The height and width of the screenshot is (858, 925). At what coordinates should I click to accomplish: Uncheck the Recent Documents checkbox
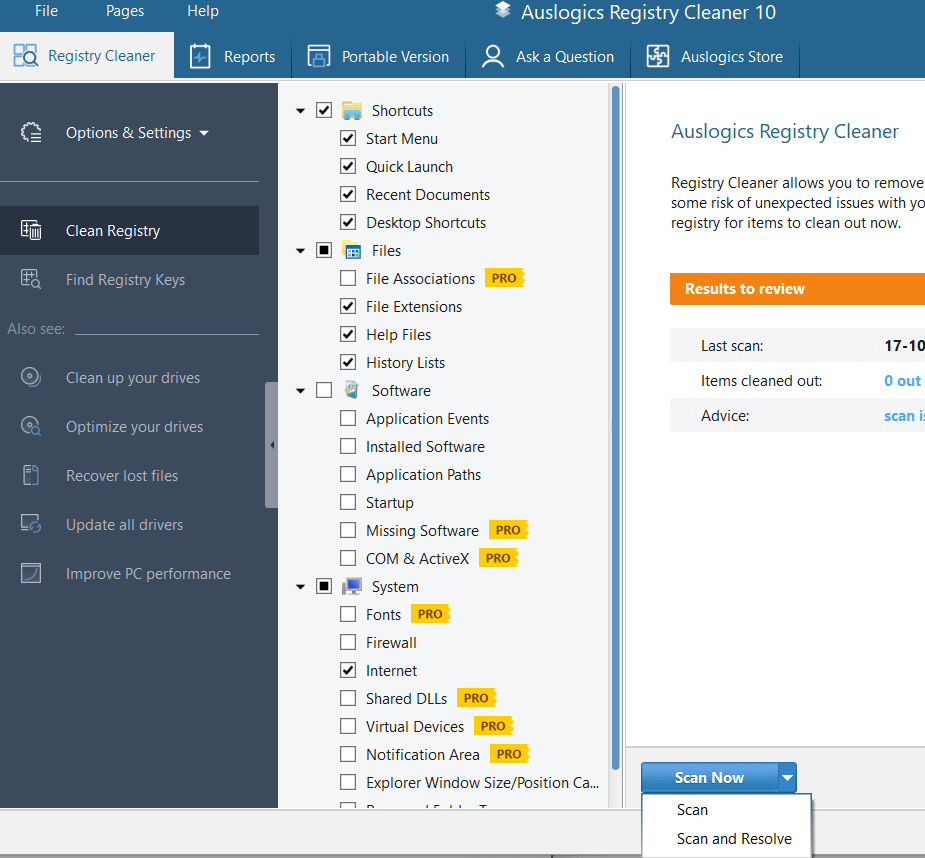[348, 194]
